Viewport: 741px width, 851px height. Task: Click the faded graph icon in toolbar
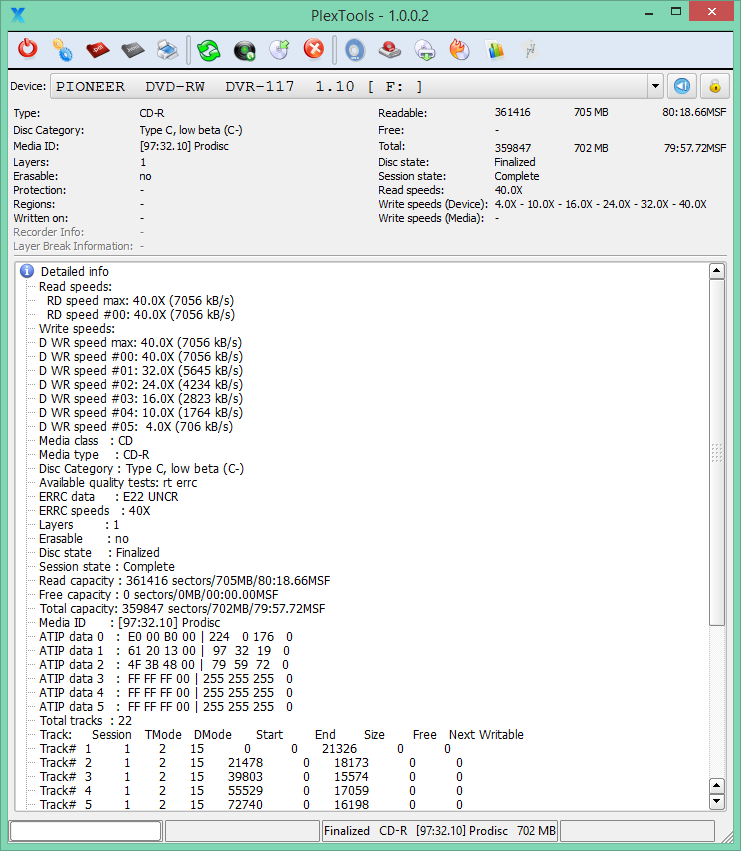point(530,50)
